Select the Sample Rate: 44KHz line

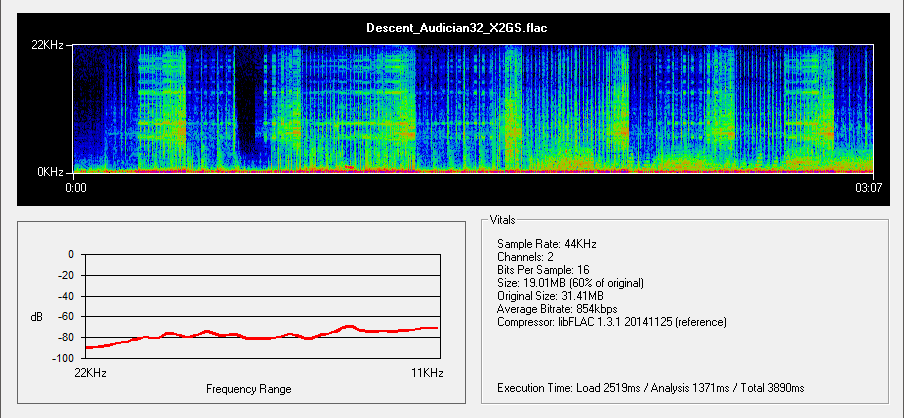click(546, 243)
